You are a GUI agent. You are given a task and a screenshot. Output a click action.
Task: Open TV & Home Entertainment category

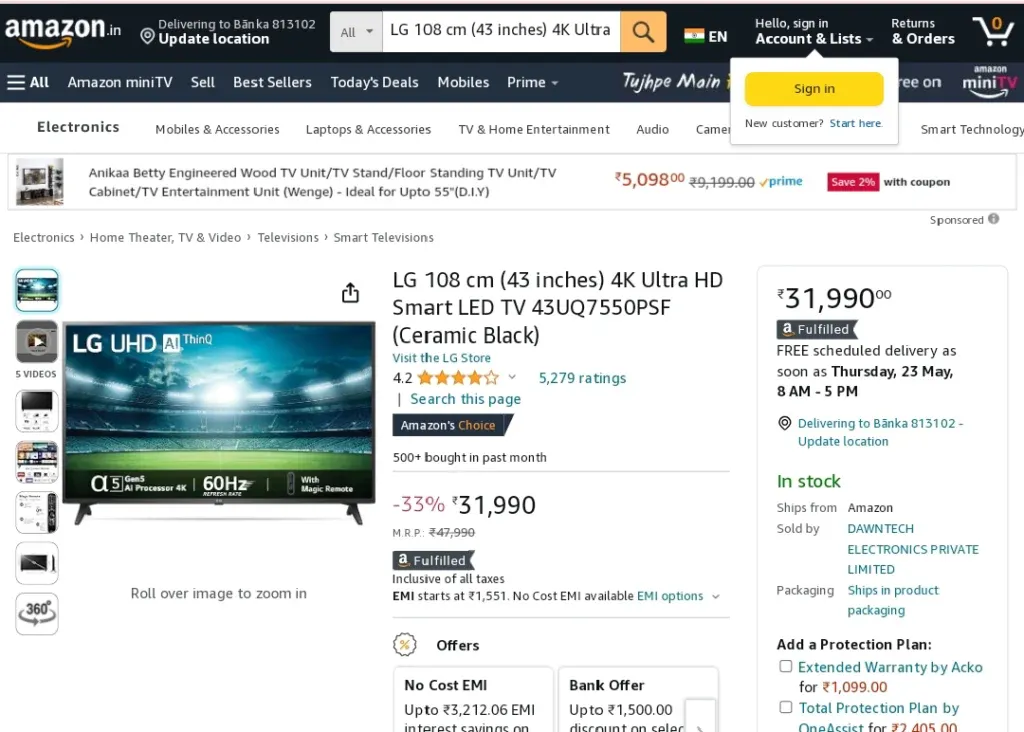(534, 129)
